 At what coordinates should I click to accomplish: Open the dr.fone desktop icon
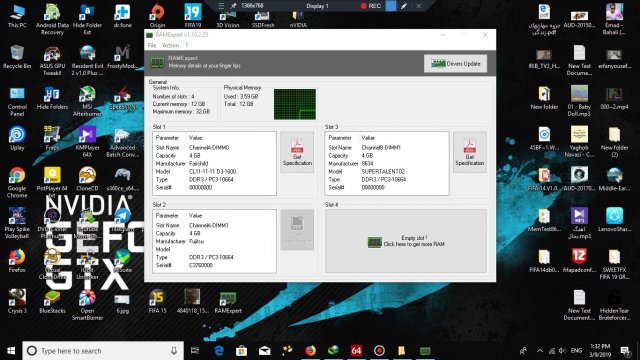(122, 16)
